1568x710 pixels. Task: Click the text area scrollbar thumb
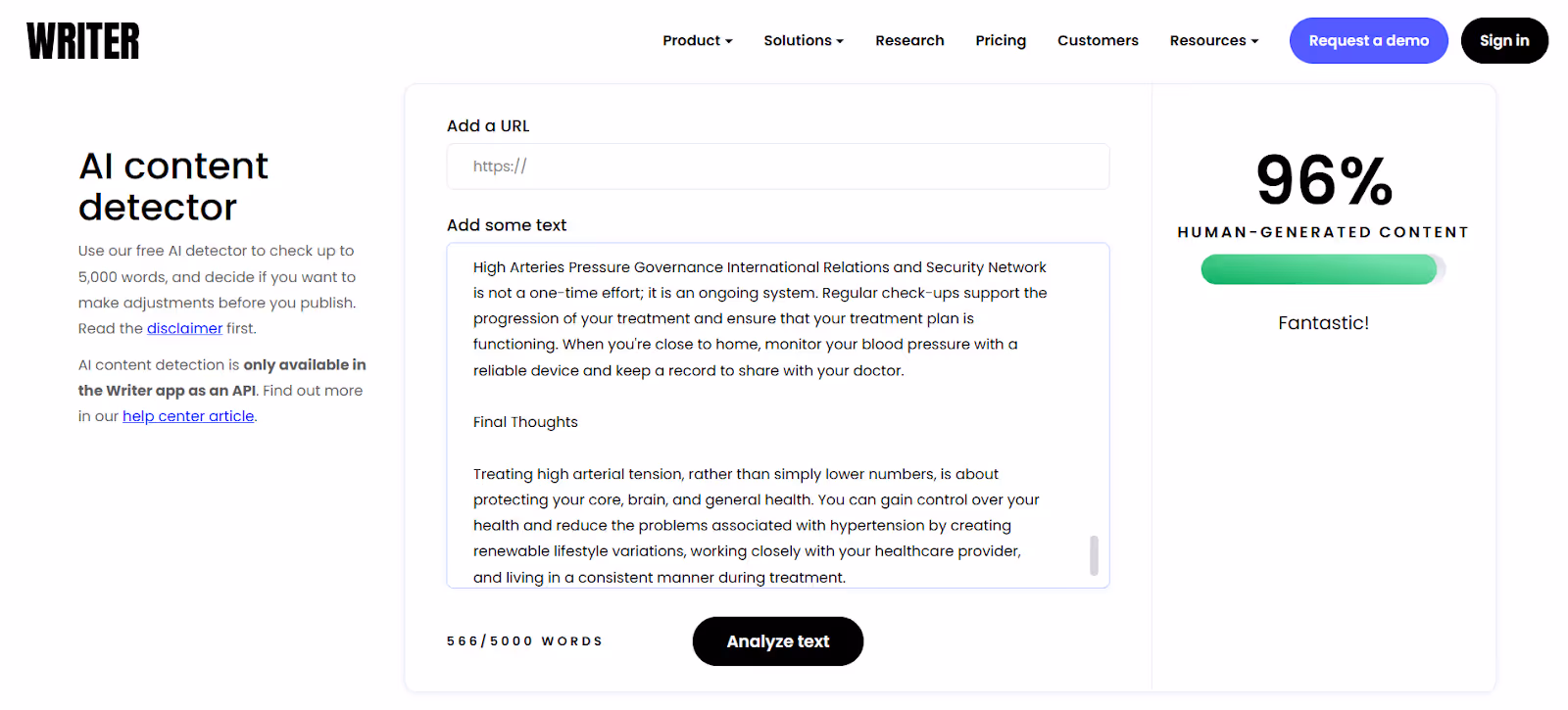click(1094, 556)
